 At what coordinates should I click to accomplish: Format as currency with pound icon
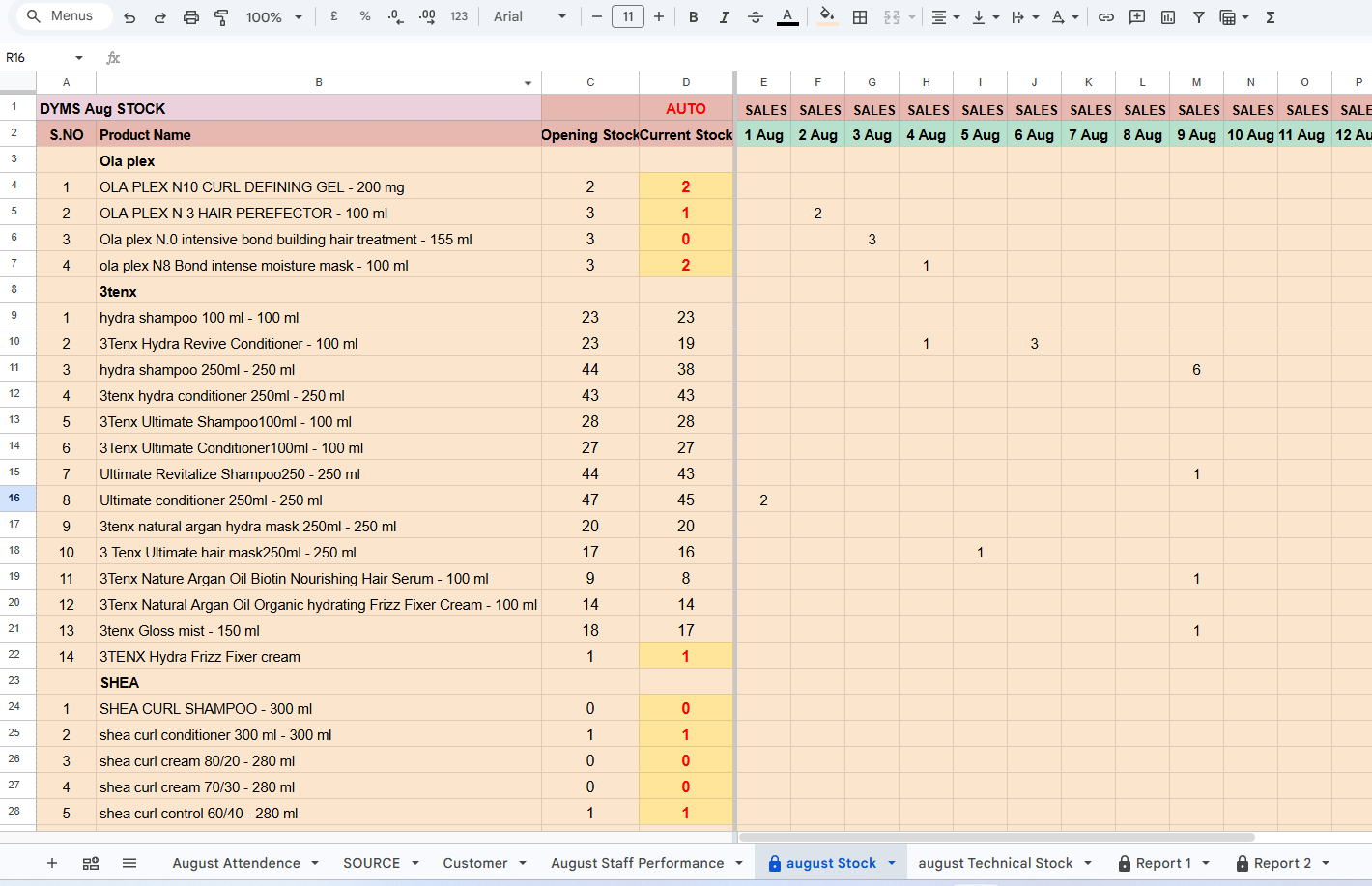click(334, 16)
